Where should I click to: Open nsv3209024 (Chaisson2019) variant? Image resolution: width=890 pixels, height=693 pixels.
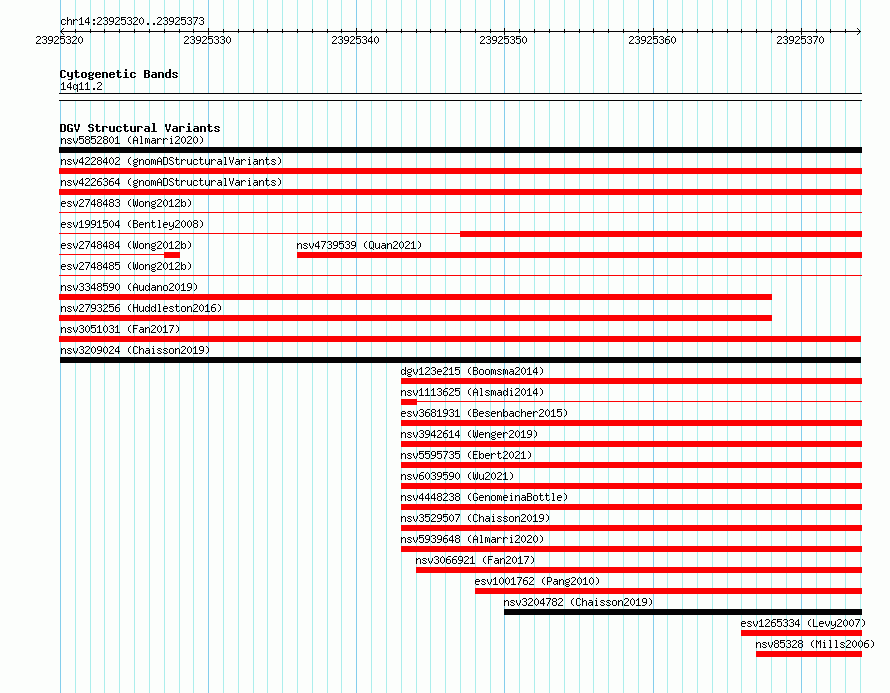coord(135,350)
